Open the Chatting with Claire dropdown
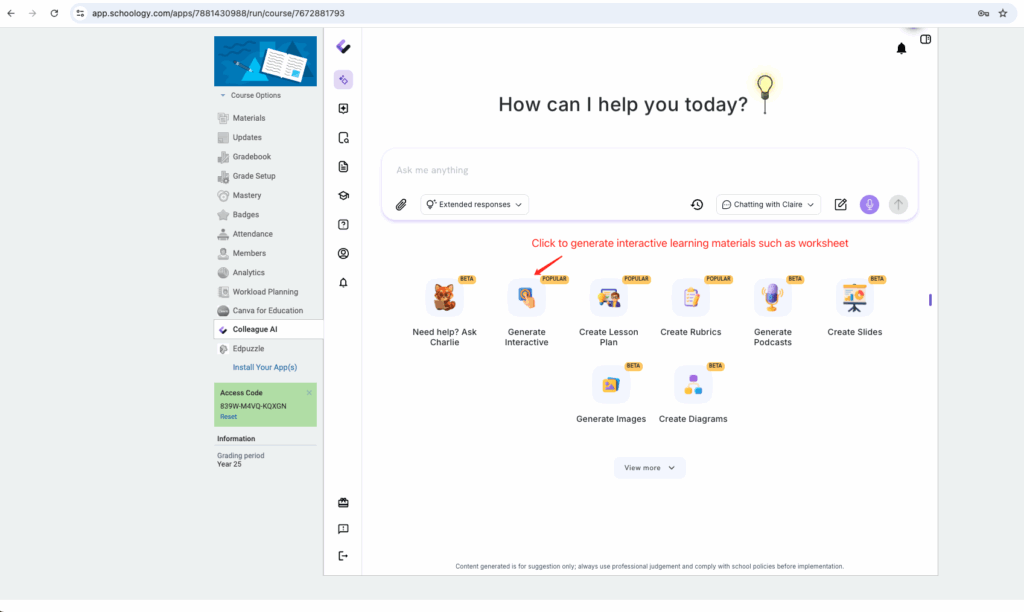This screenshot has width=1024, height=612. 768,205
